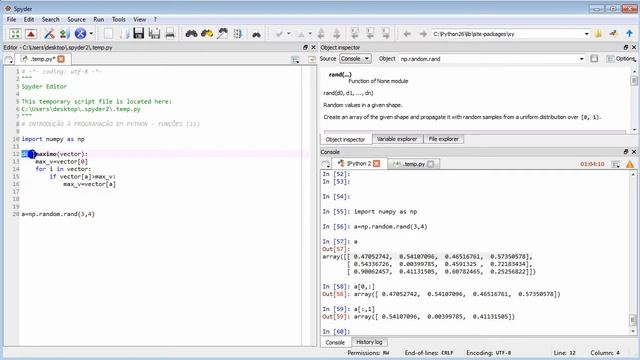Click the blue round X toolbar icon
Viewport: 640px width, 360px height.
pos(80,33)
